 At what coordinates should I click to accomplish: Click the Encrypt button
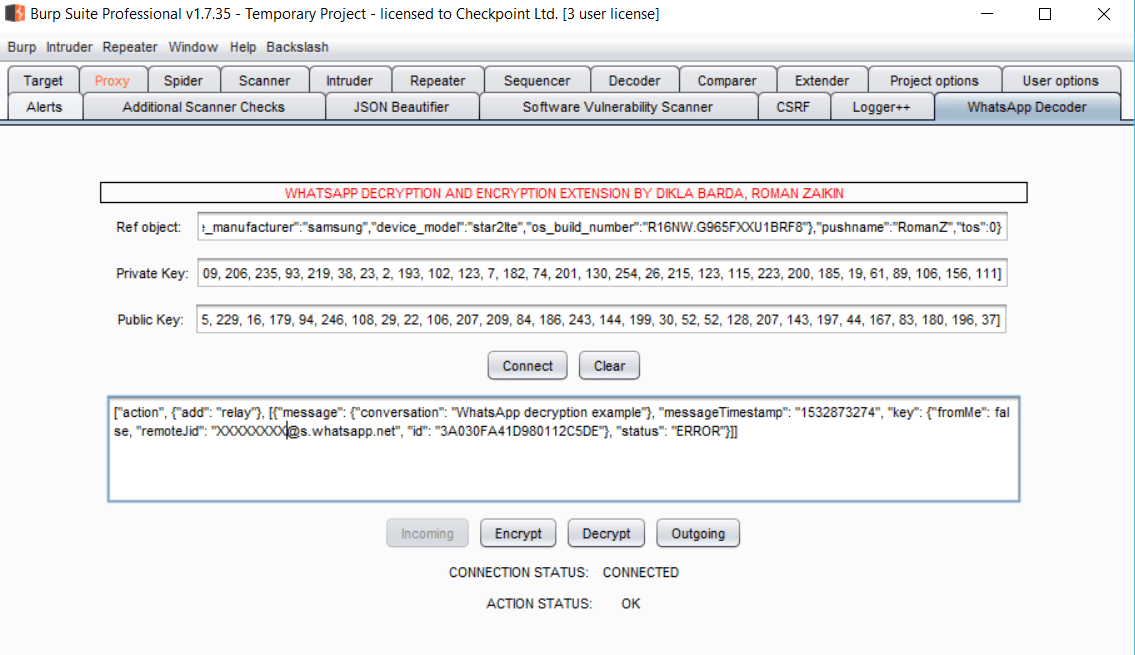(518, 533)
